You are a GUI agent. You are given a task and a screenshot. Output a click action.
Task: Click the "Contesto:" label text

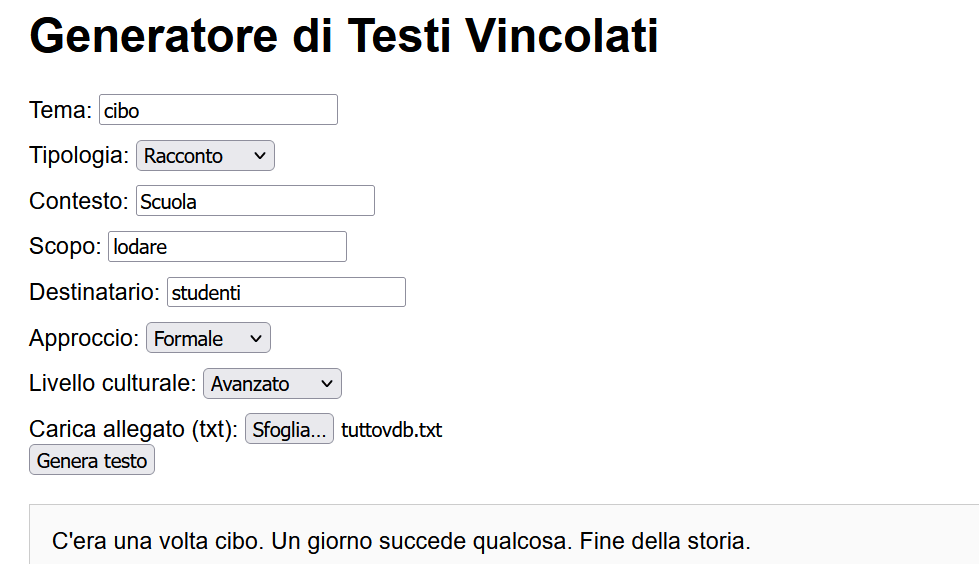79,201
